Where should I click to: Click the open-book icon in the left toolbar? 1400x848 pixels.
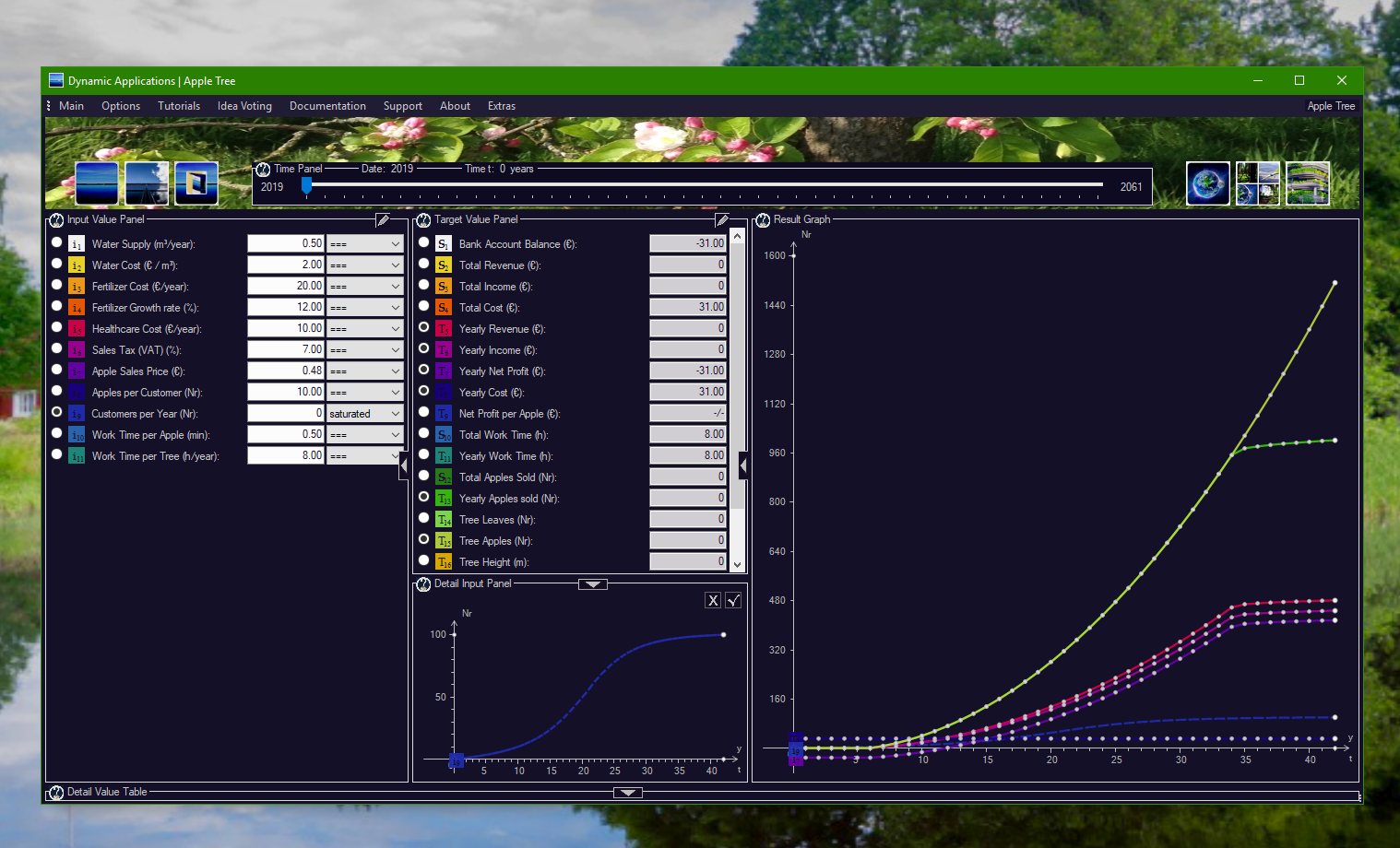[x=195, y=183]
